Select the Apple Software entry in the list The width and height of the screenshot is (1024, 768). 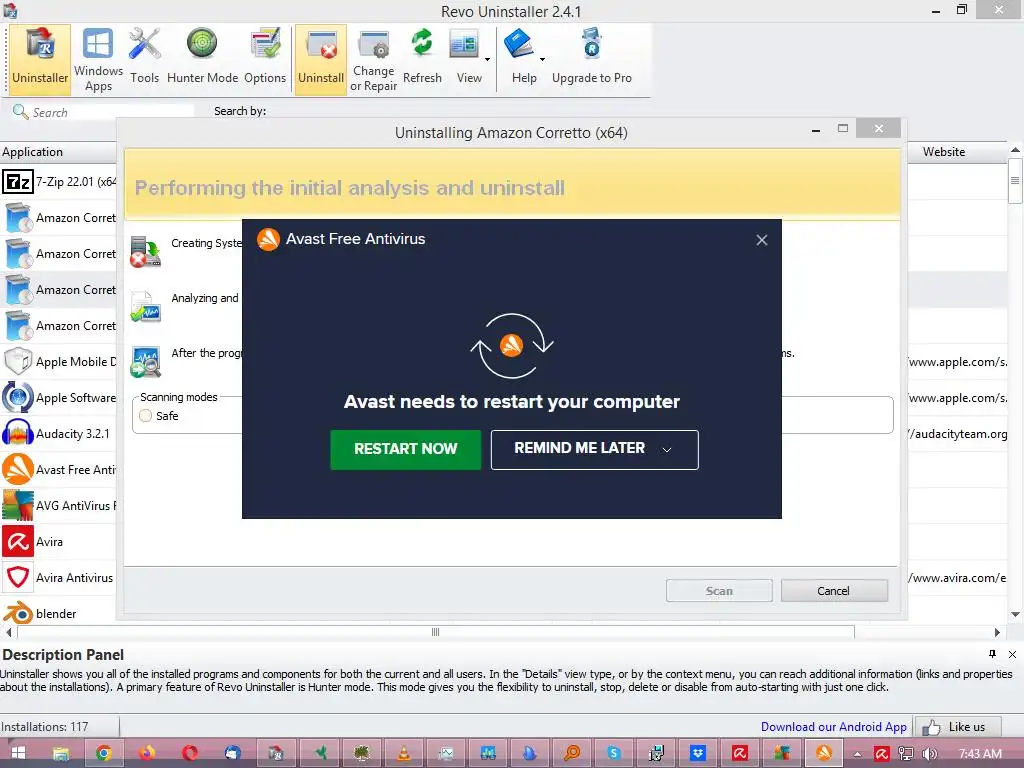pyautogui.click(x=58, y=397)
